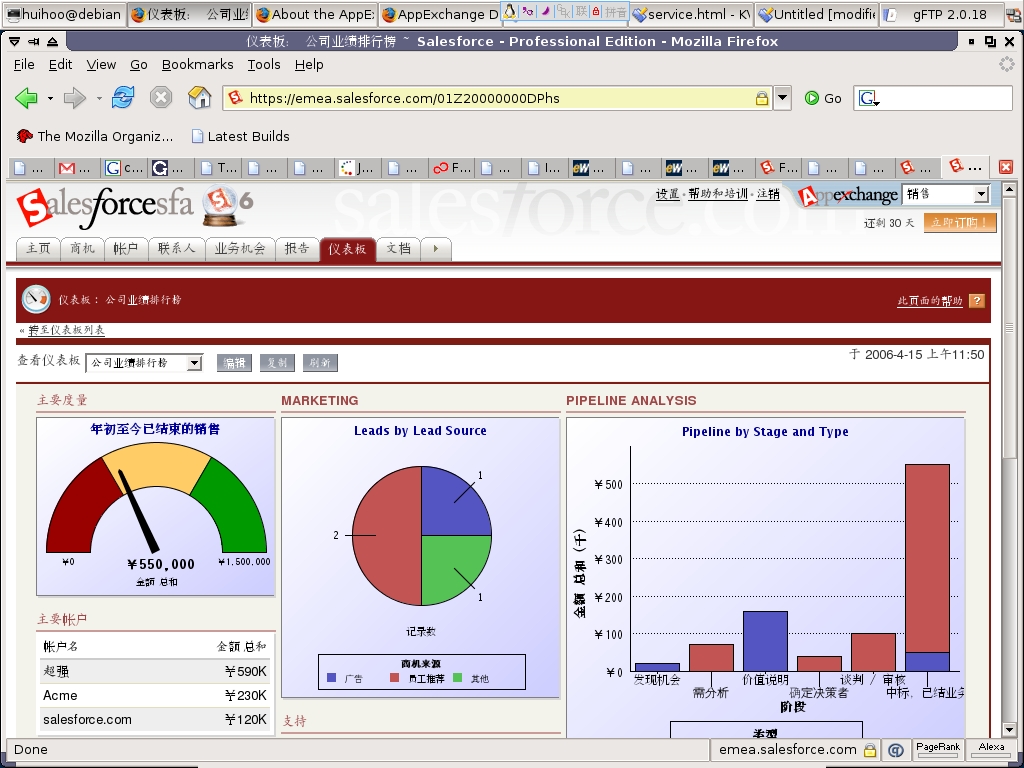Open the Back button history dropdown
The height and width of the screenshot is (768, 1024).
tap(50, 99)
